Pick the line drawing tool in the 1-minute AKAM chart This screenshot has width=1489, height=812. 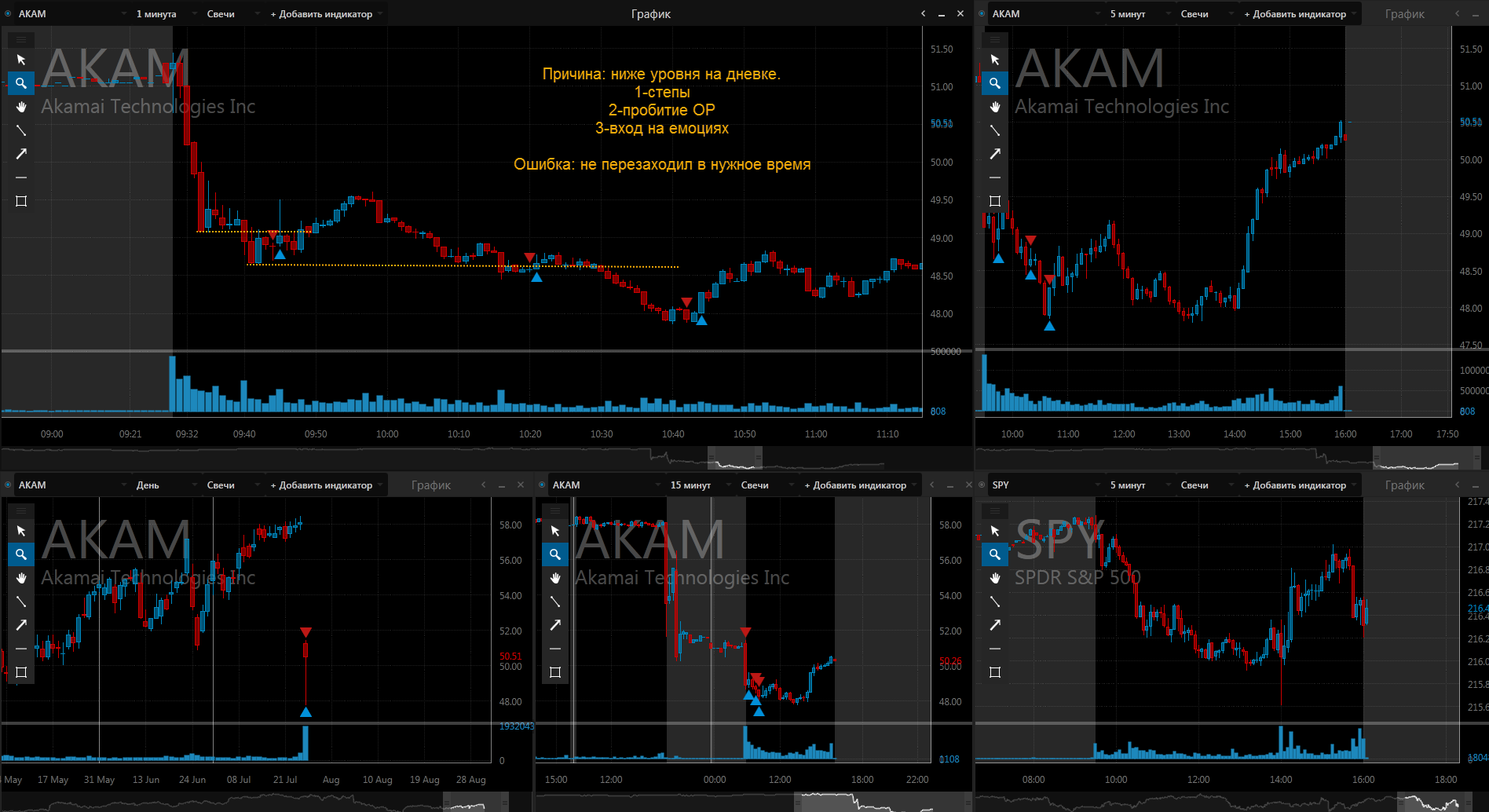(x=21, y=130)
